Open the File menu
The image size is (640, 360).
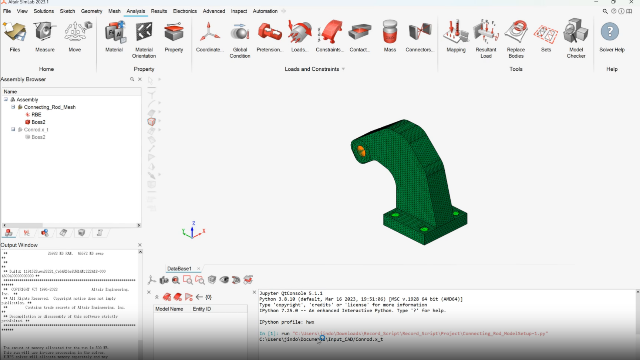pos(7,11)
